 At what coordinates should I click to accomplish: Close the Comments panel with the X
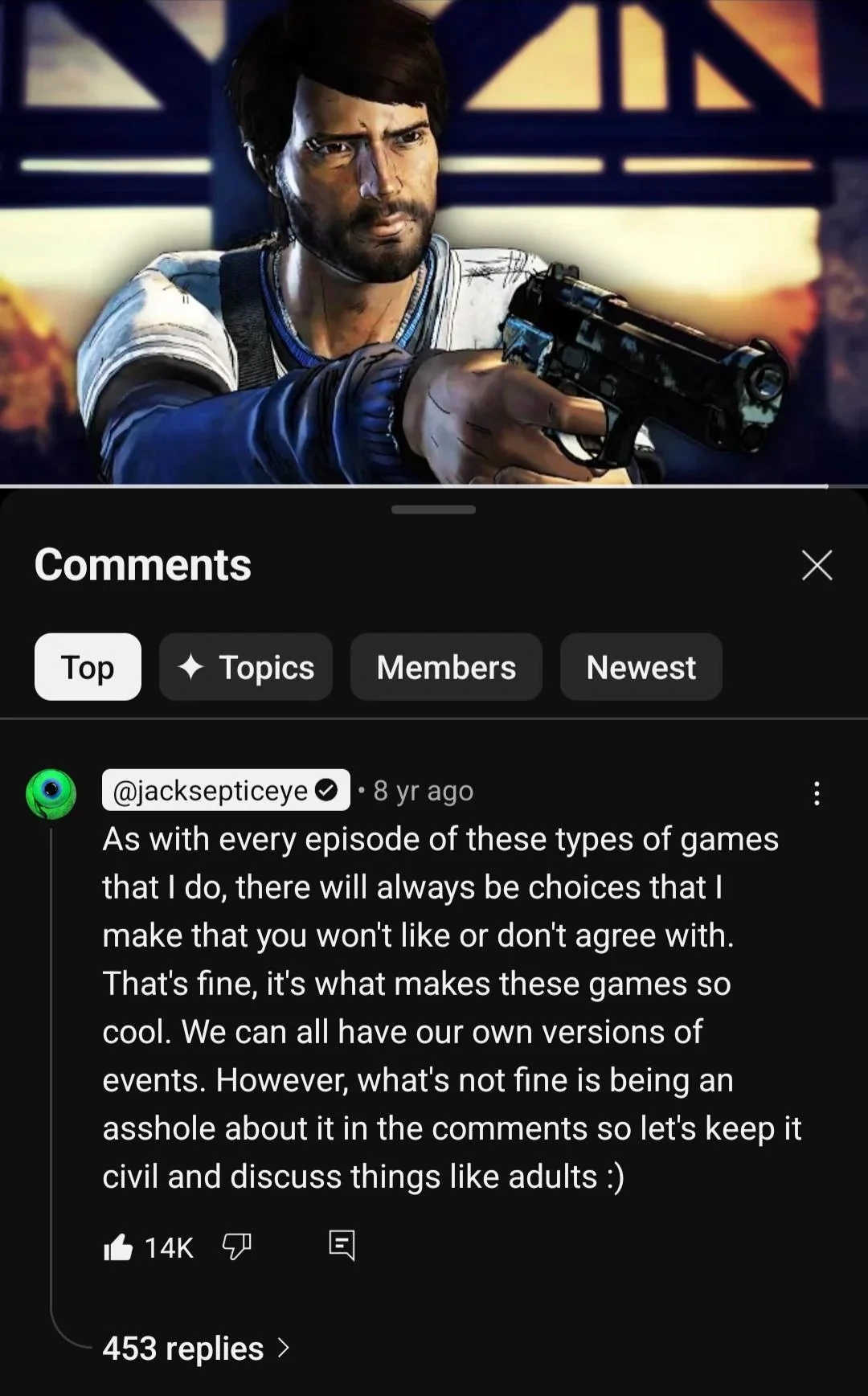[817, 566]
